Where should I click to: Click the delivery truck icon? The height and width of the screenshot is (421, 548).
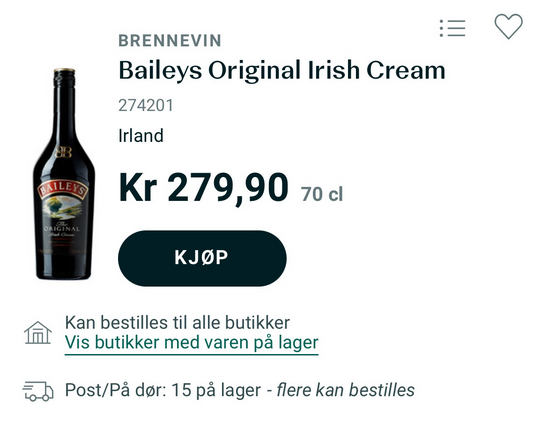38,390
